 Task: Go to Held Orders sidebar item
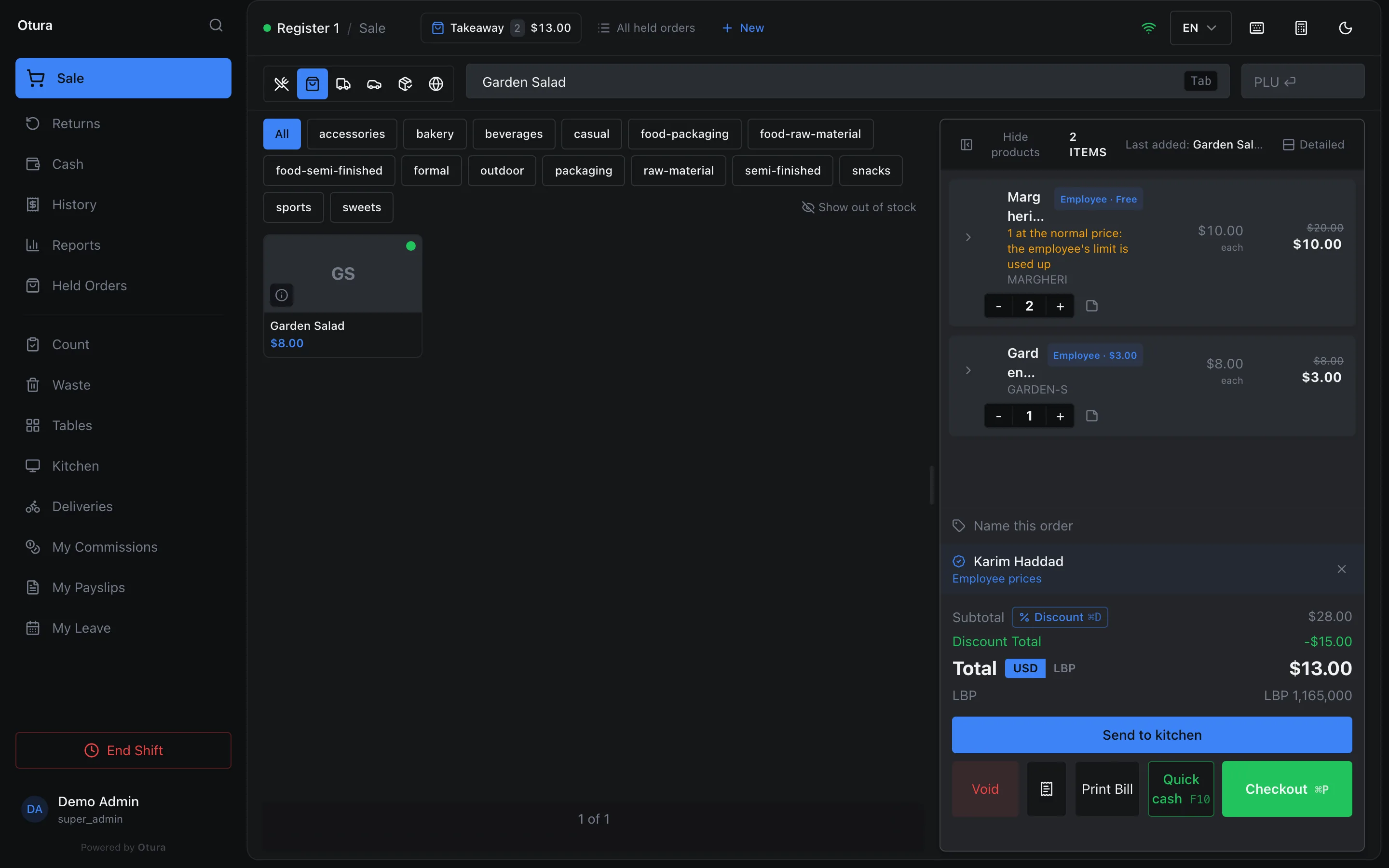[x=123, y=285]
